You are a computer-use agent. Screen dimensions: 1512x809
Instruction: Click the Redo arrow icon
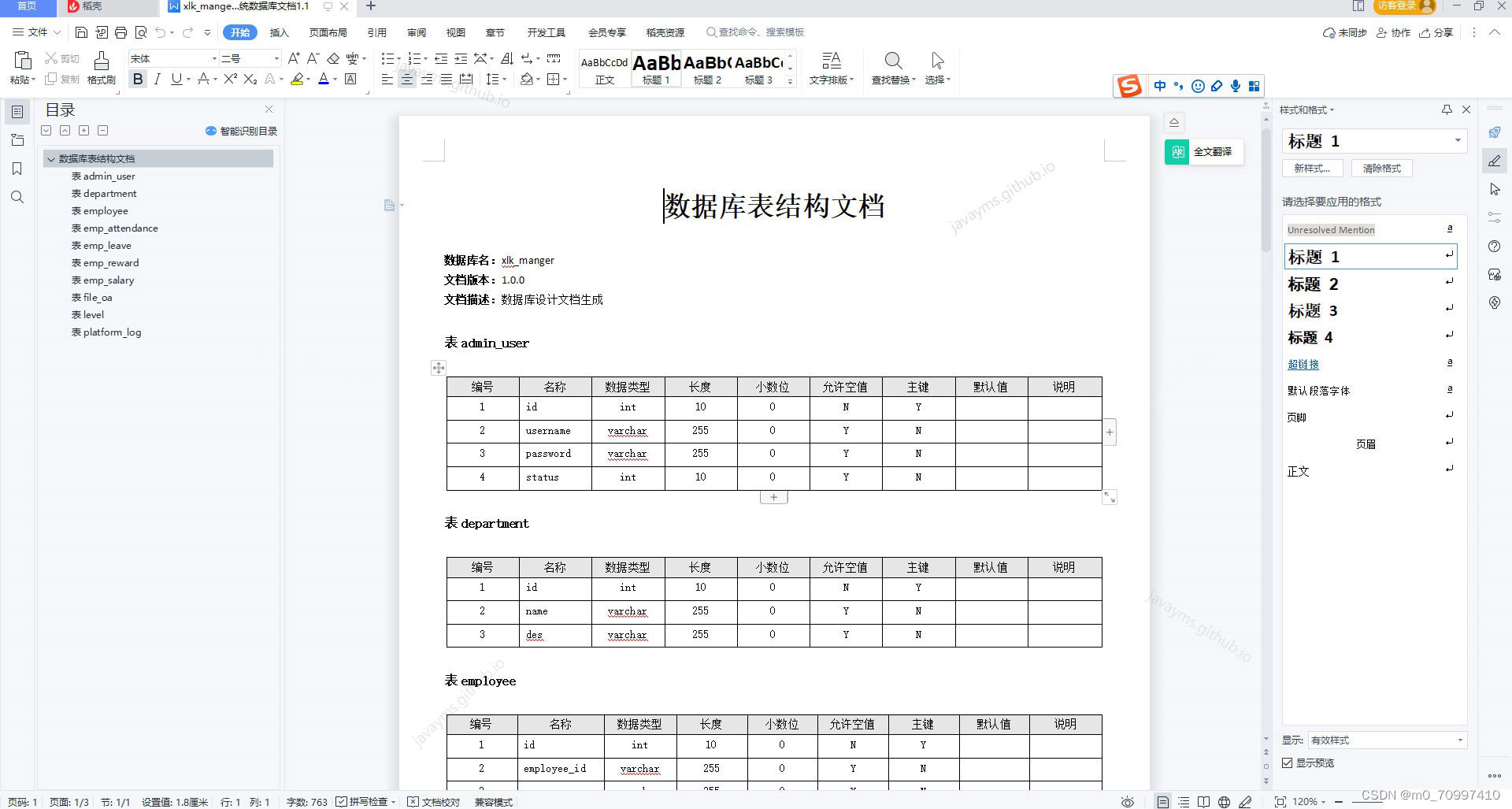tap(187, 32)
